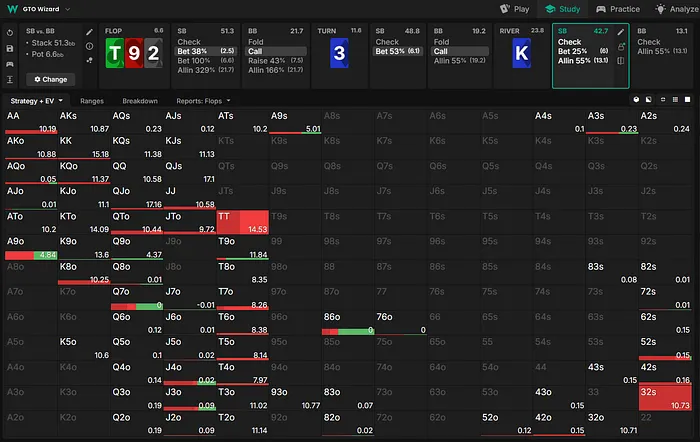The image size is (700, 442).
Task: Select the TT hand cell in the matrix
Action: pos(242,222)
